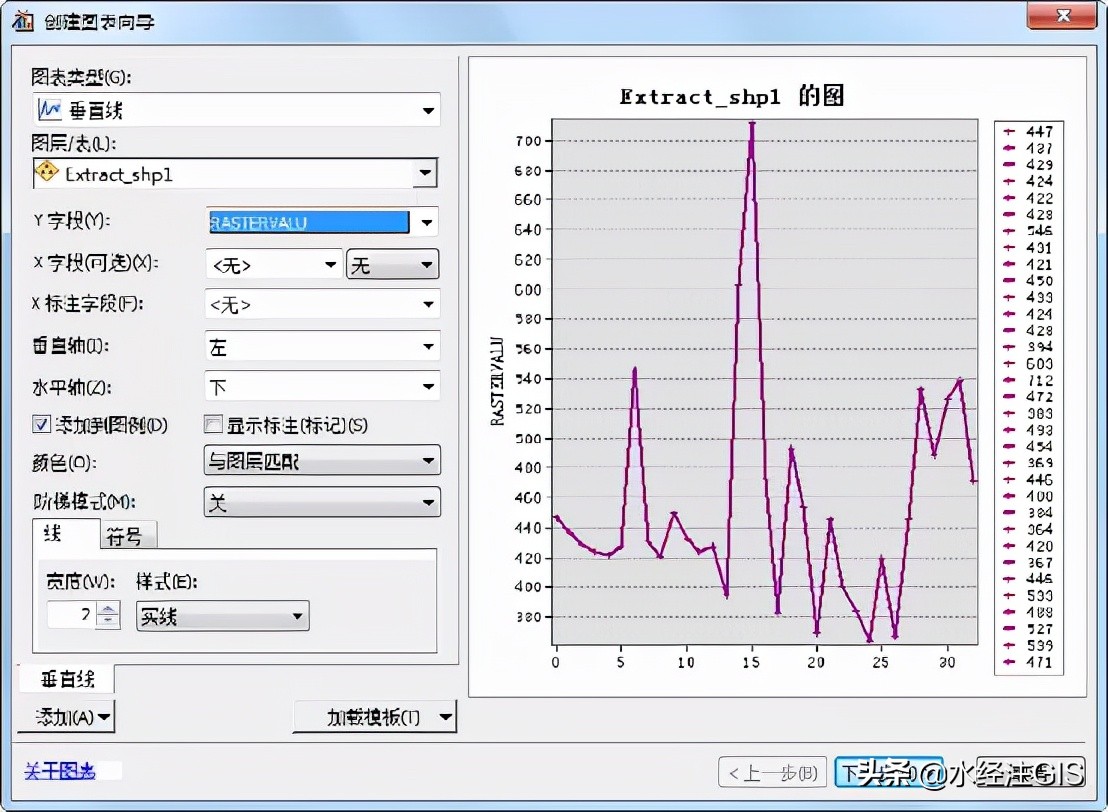Switch to the 符号 tab
The image size is (1108, 812).
coord(128,536)
